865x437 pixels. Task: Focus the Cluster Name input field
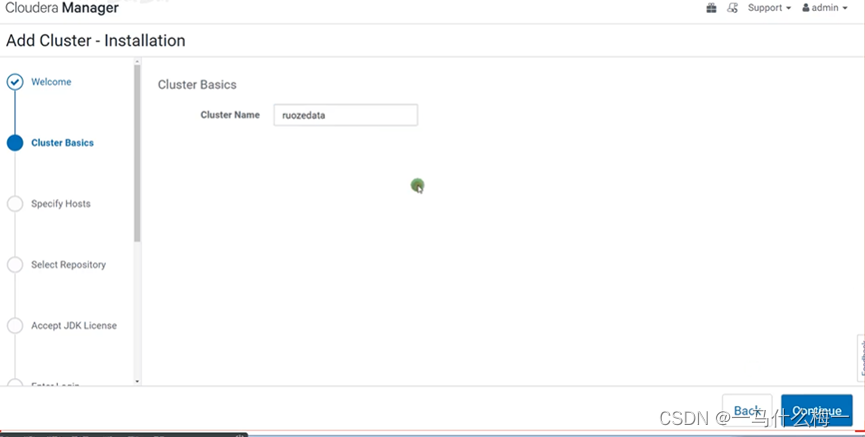coord(345,115)
